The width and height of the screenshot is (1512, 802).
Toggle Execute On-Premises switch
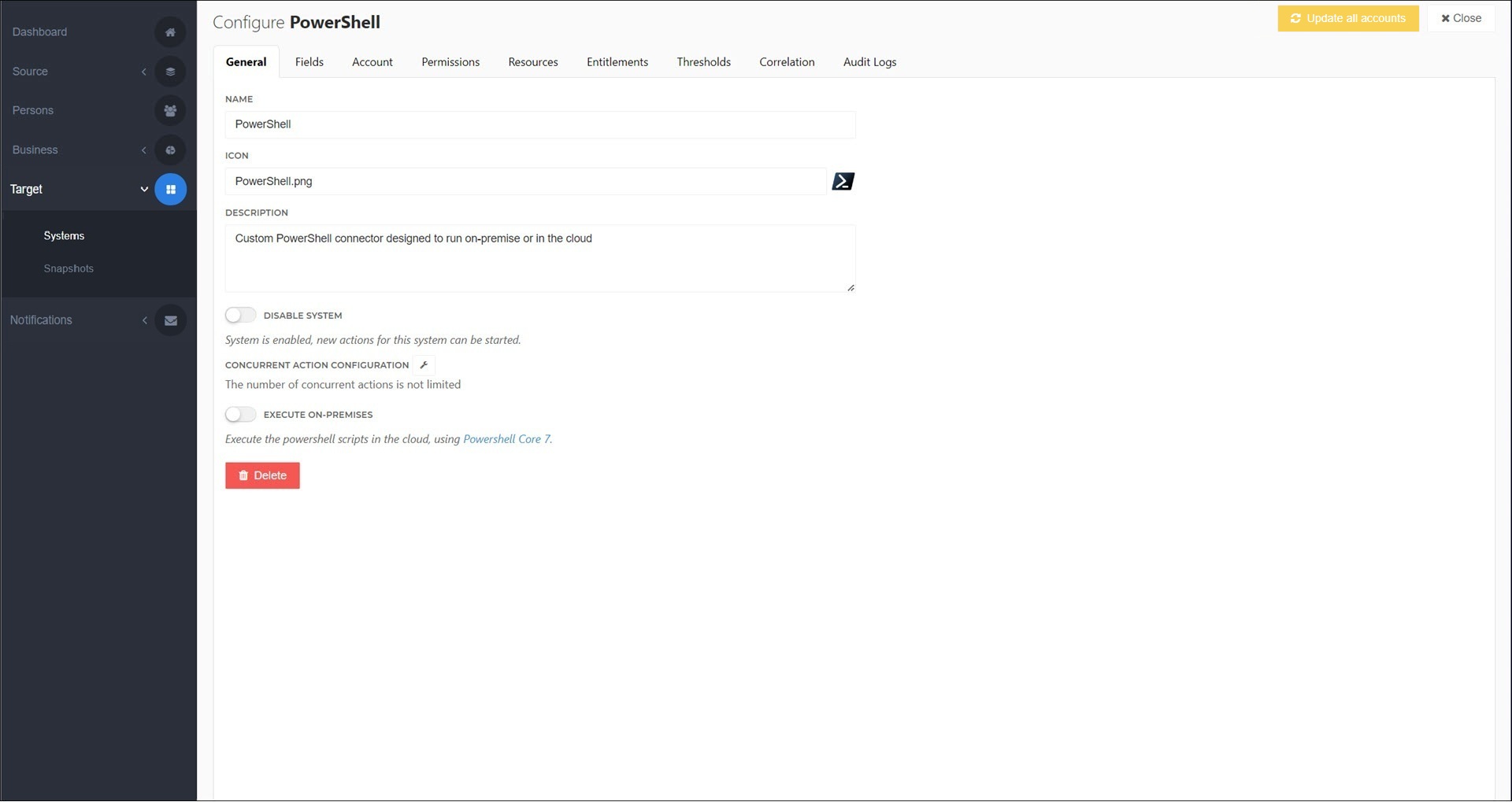click(240, 415)
